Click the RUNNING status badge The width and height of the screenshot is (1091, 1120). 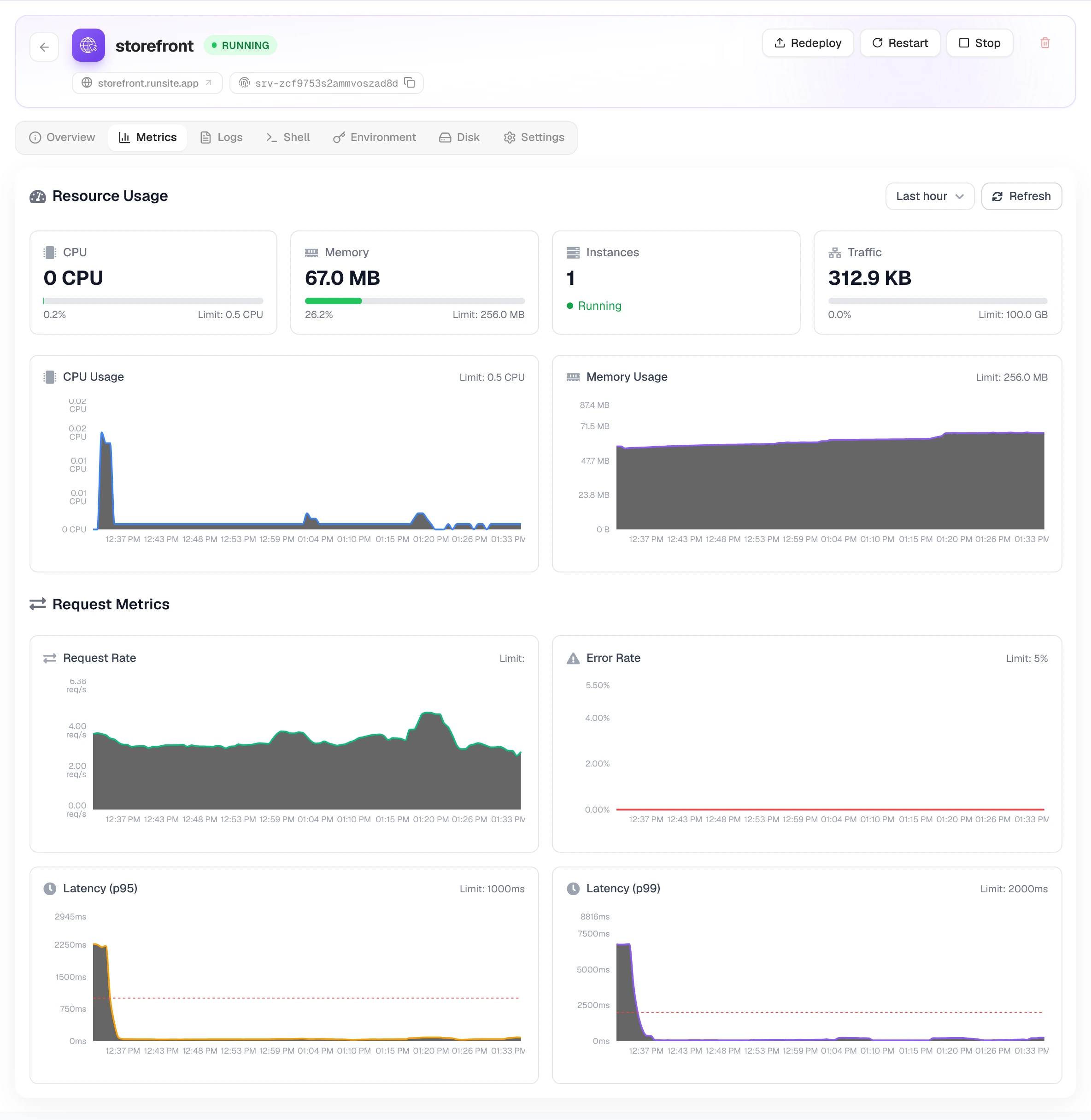pos(240,45)
